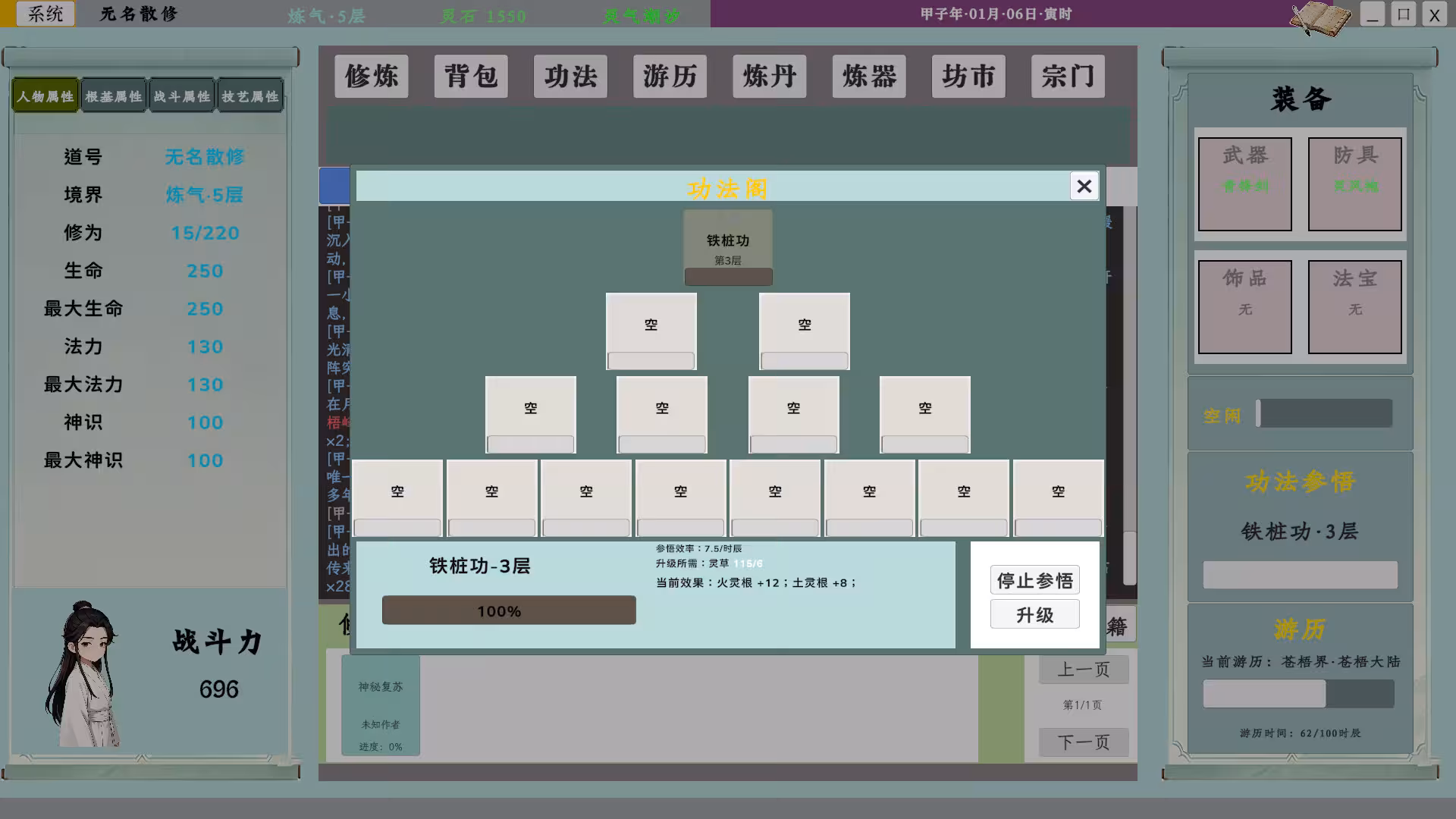Click the 道号 value 无名散修
The image size is (1456, 819).
click(x=205, y=157)
